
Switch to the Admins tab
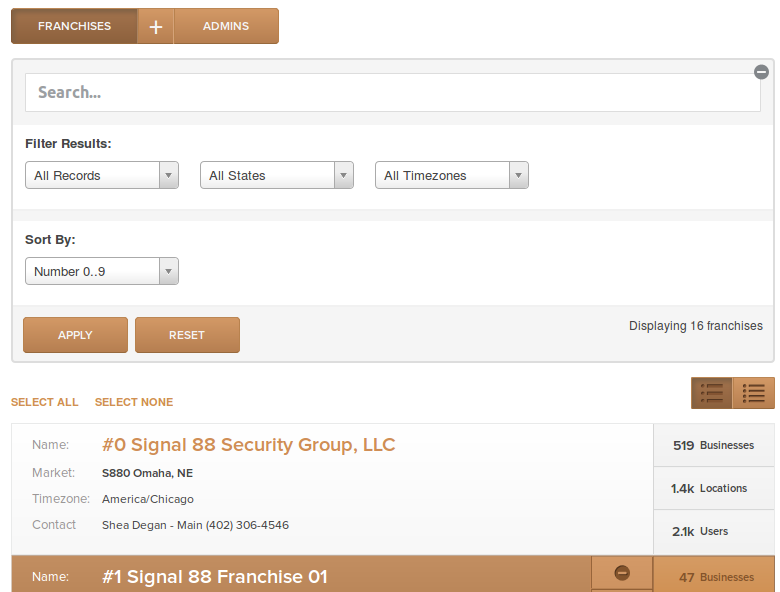[x=226, y=26]
